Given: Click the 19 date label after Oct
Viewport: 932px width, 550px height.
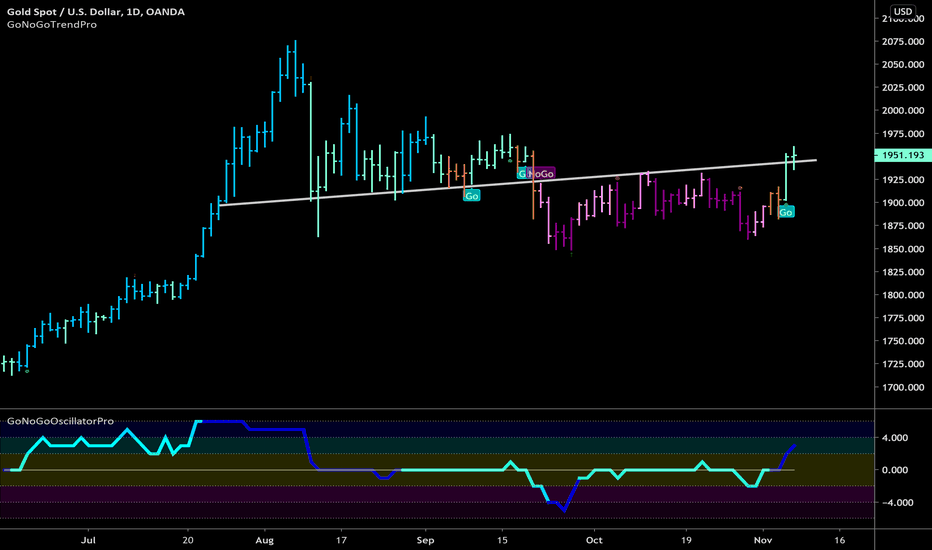Looking at the screenshot, I should (687, 540).
